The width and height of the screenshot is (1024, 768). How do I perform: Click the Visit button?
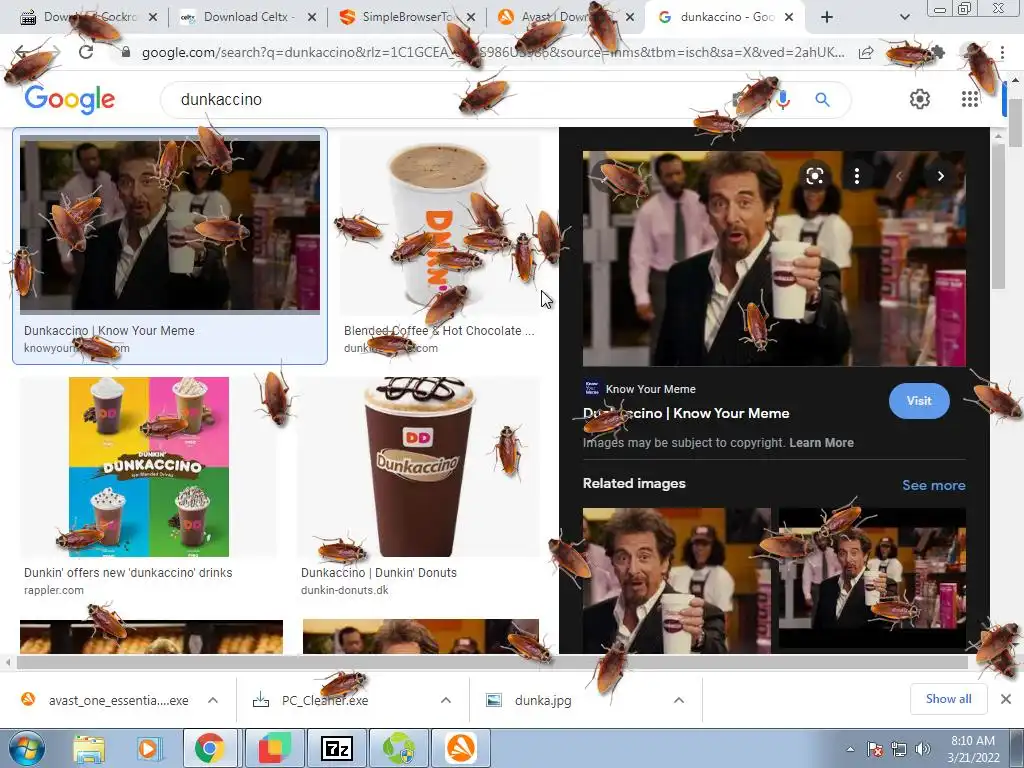(919, 401)
